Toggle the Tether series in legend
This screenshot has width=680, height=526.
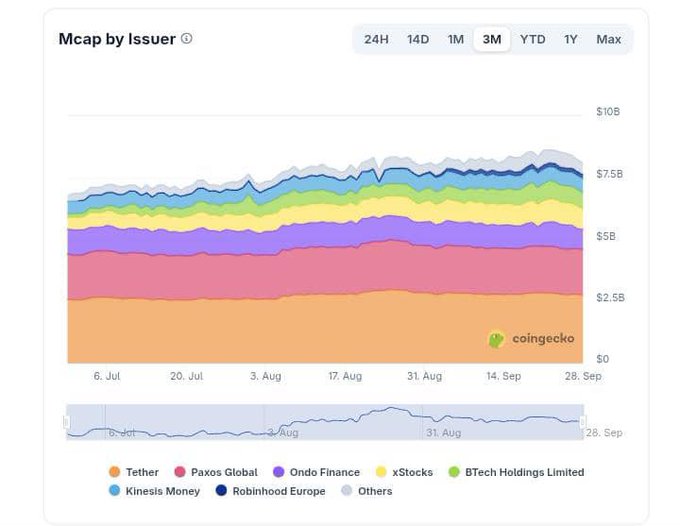coord(134,472)
